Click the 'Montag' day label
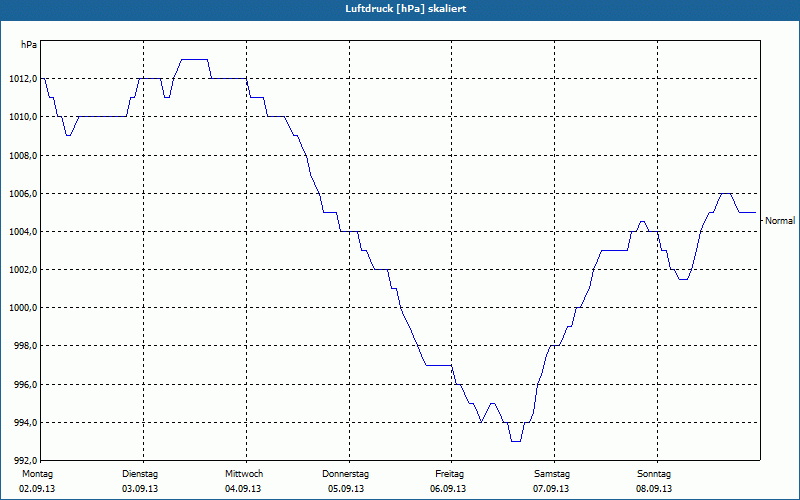The height and width of the screenshot is (500, 800). click(x=37, y=474)
